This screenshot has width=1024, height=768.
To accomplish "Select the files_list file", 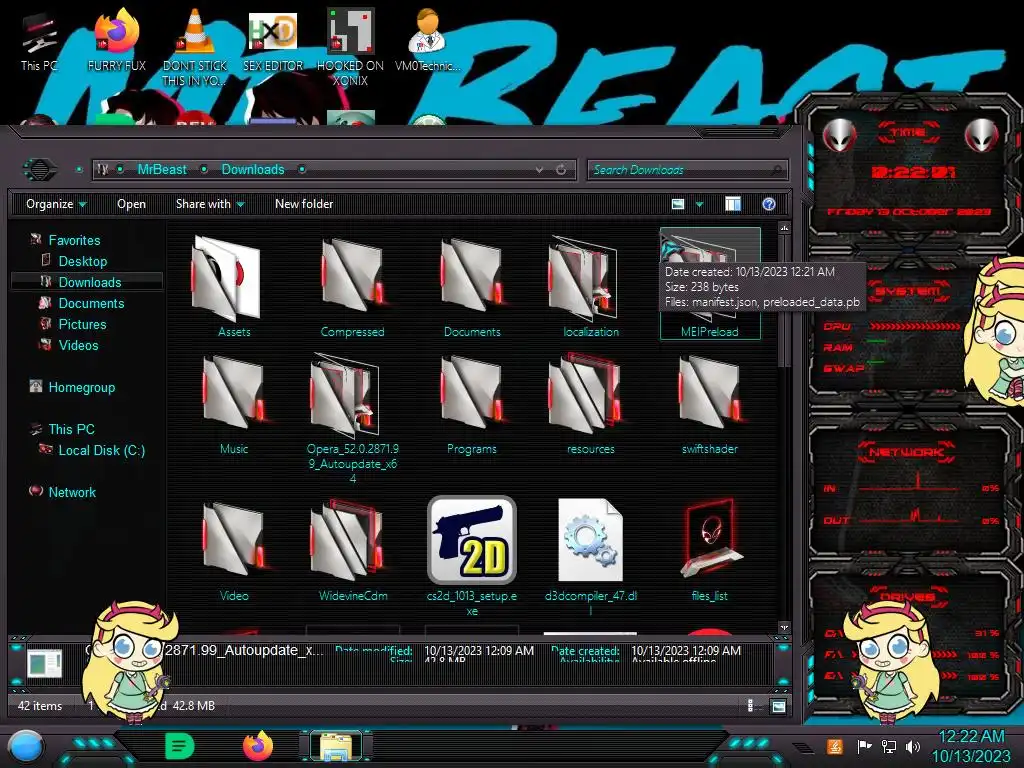I will 710,550.
